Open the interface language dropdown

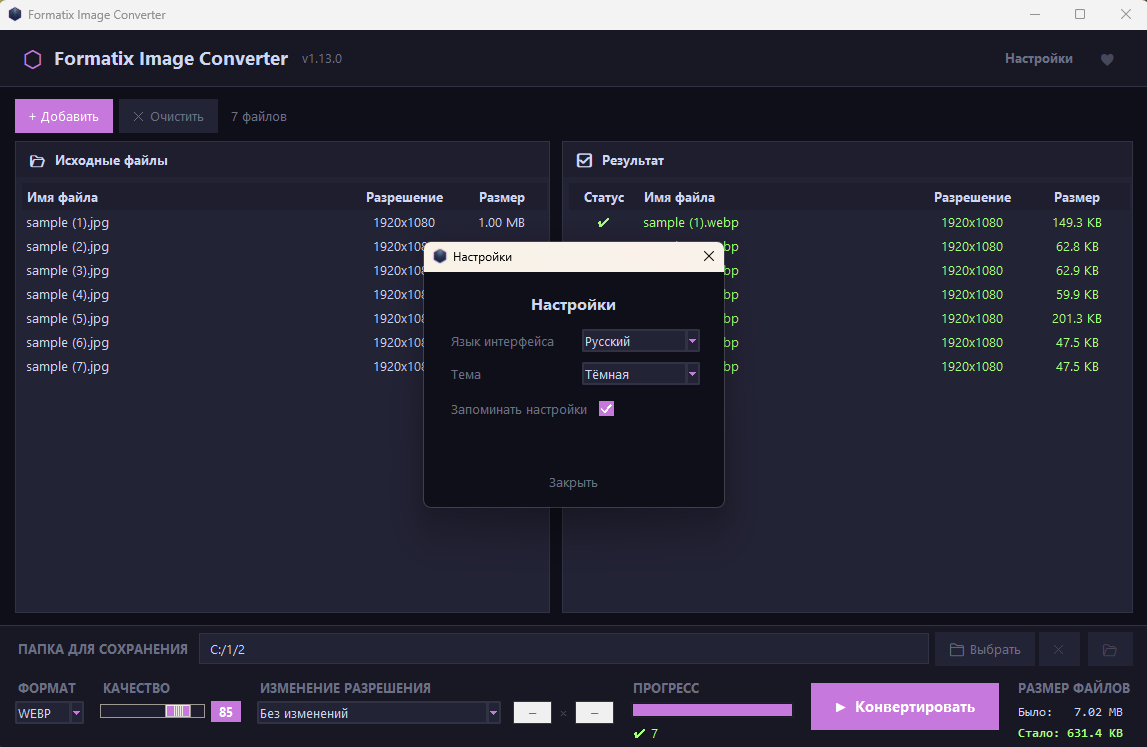click(641, 341)
